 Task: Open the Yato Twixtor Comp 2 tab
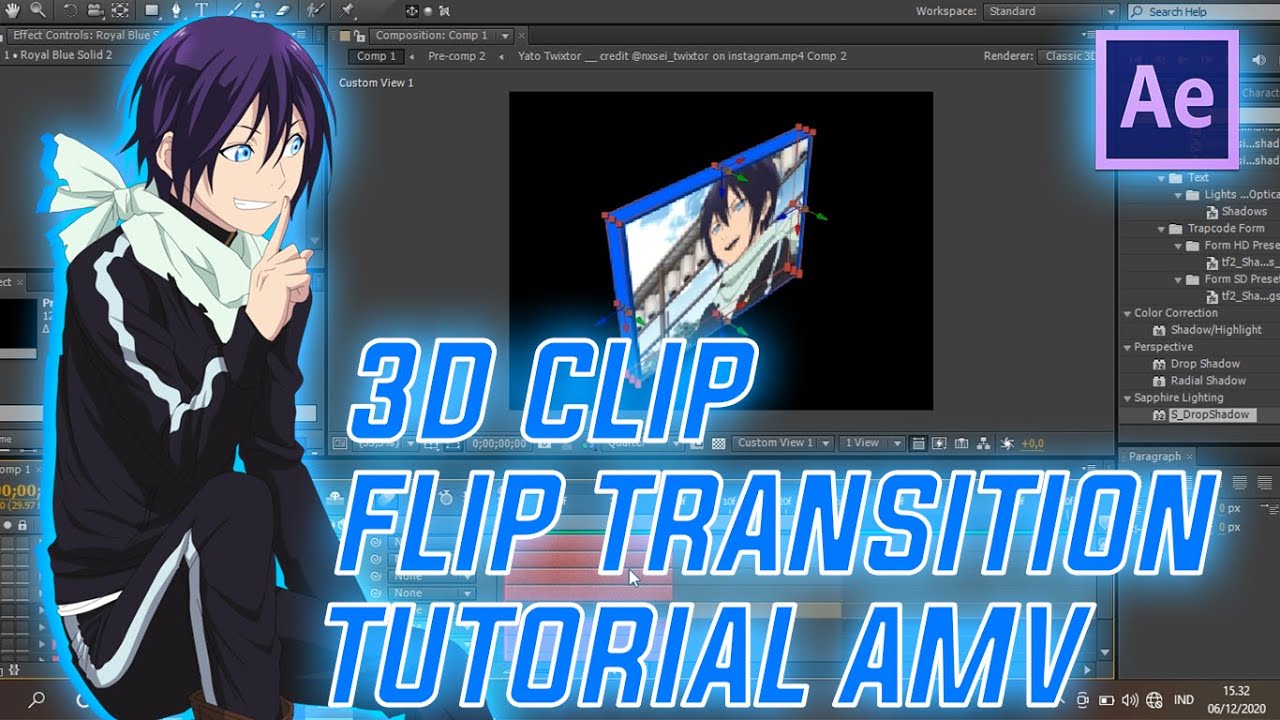[x=682, y=56]
